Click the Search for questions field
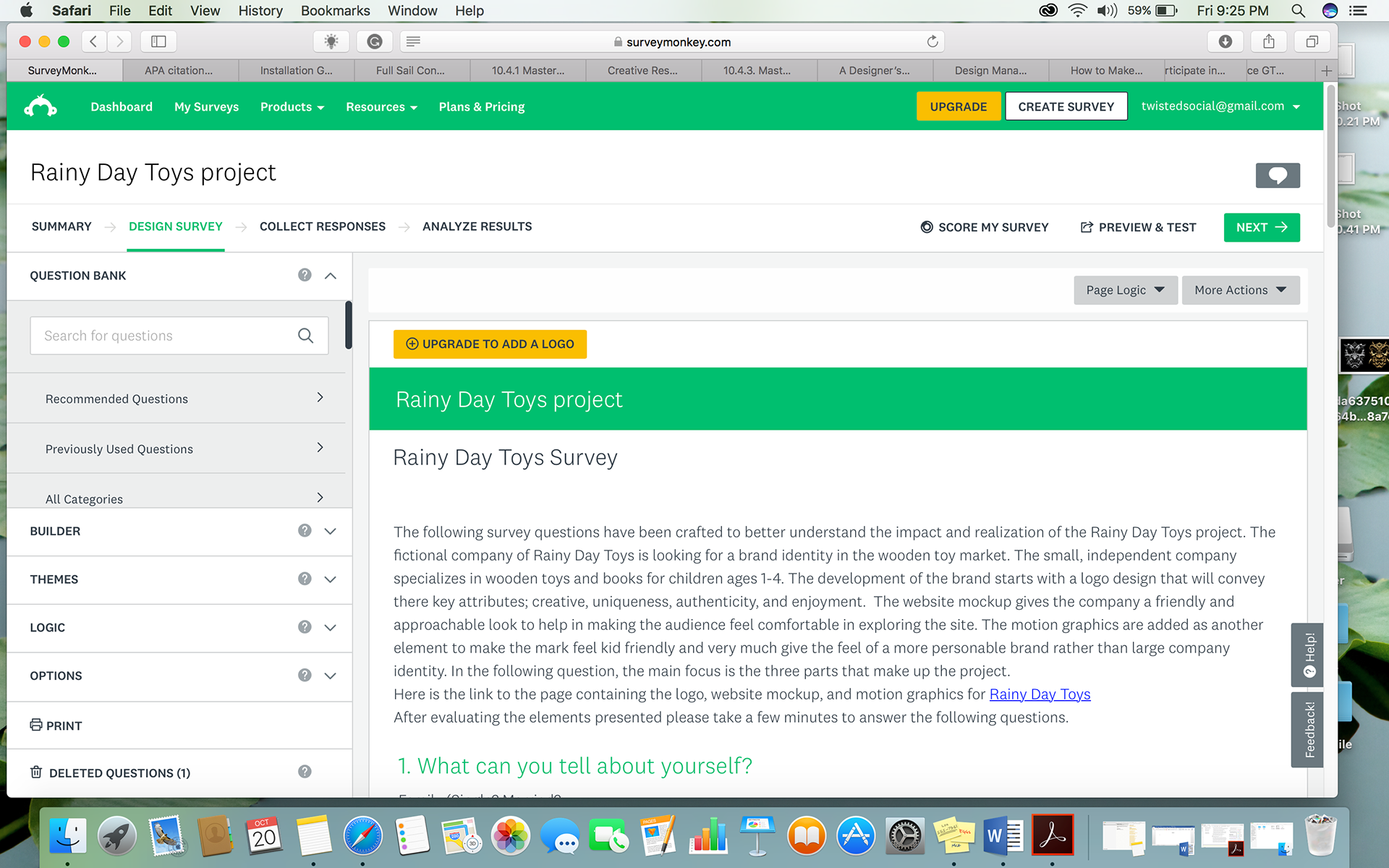The image size is (1389, 868). click(163, 336)
